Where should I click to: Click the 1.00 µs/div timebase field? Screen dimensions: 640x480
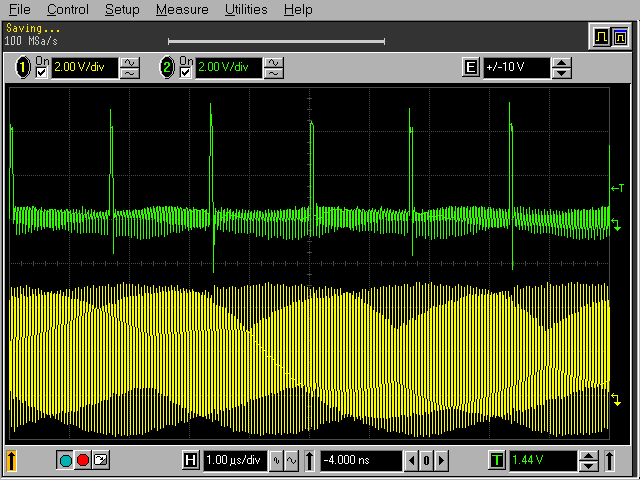click(x=235, y=460)
